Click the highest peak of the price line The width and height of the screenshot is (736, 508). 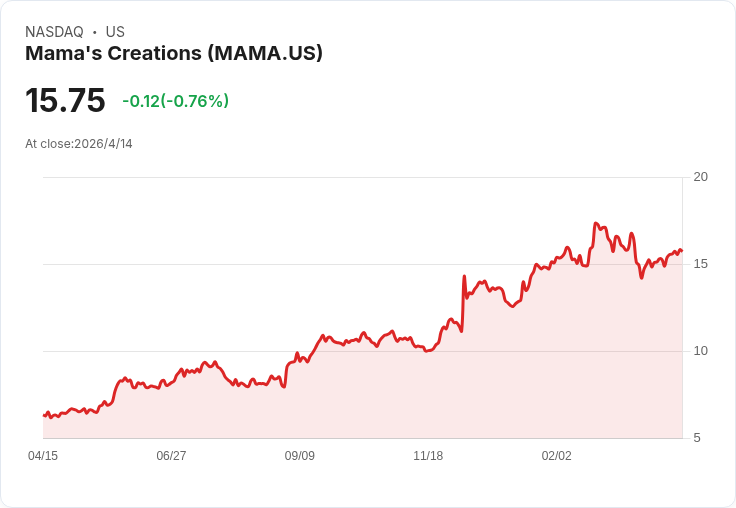596,224
